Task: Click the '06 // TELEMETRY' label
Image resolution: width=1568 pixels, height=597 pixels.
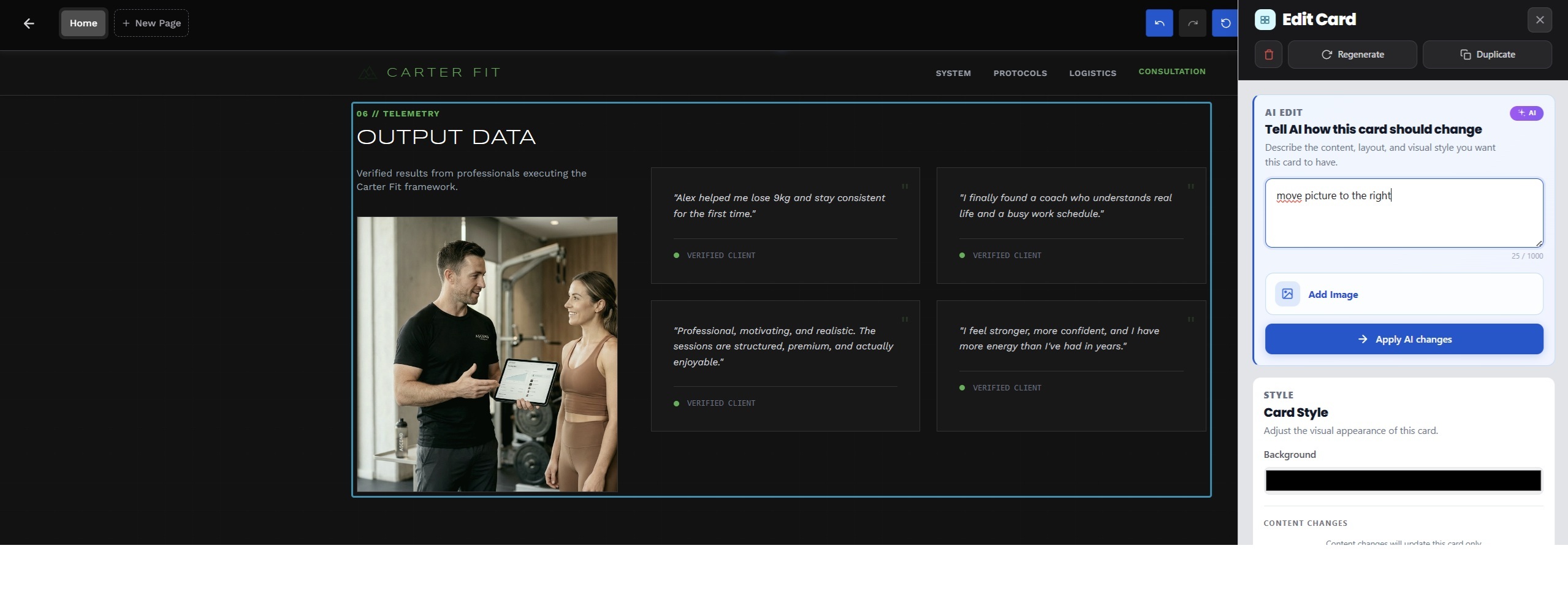Action: tap(398, 114)
